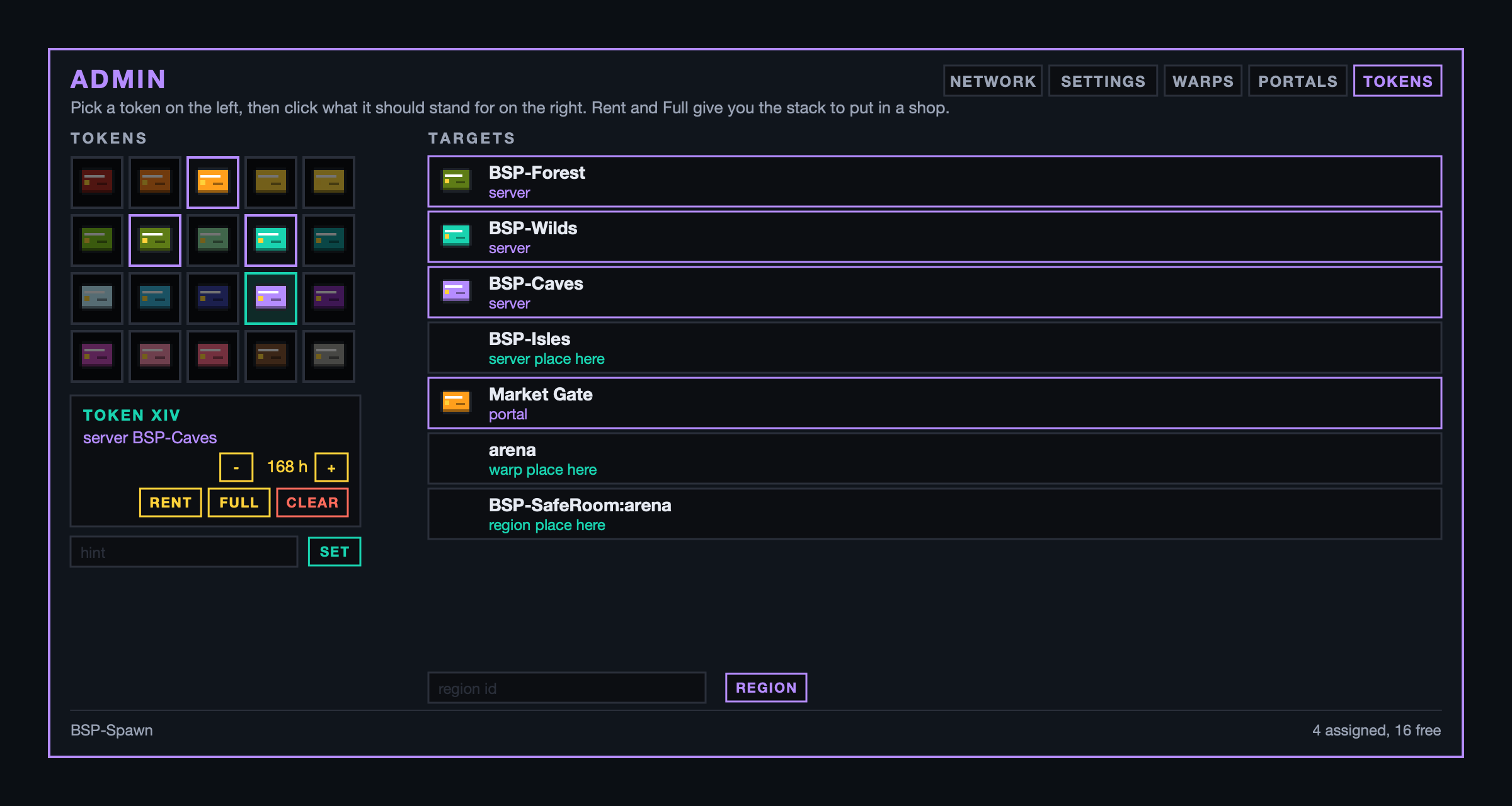Select the dark teal token beside the bright teal one
This screenshot has width=1512, height=806.
328,241
